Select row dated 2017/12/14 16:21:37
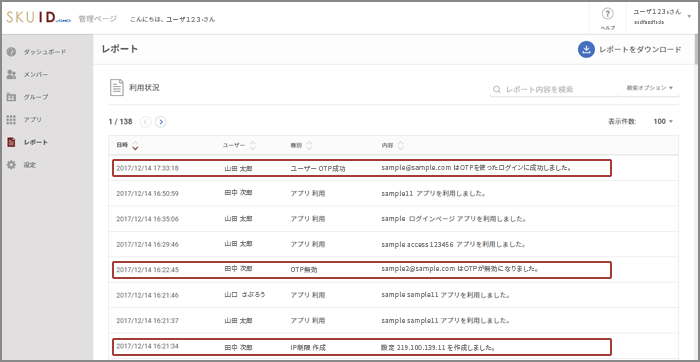The image size is (700, 362). tap(393, 320)
